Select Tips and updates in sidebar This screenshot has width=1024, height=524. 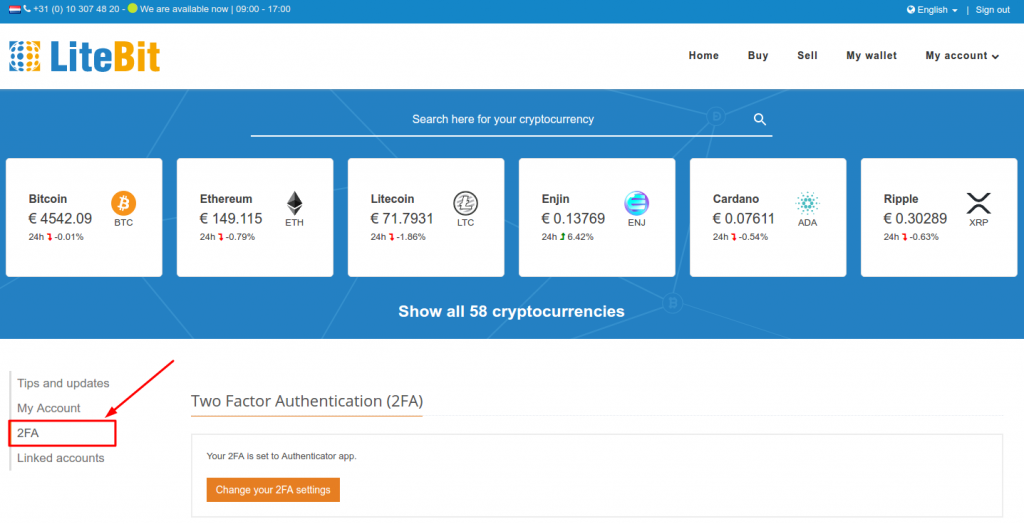[63, 384]
